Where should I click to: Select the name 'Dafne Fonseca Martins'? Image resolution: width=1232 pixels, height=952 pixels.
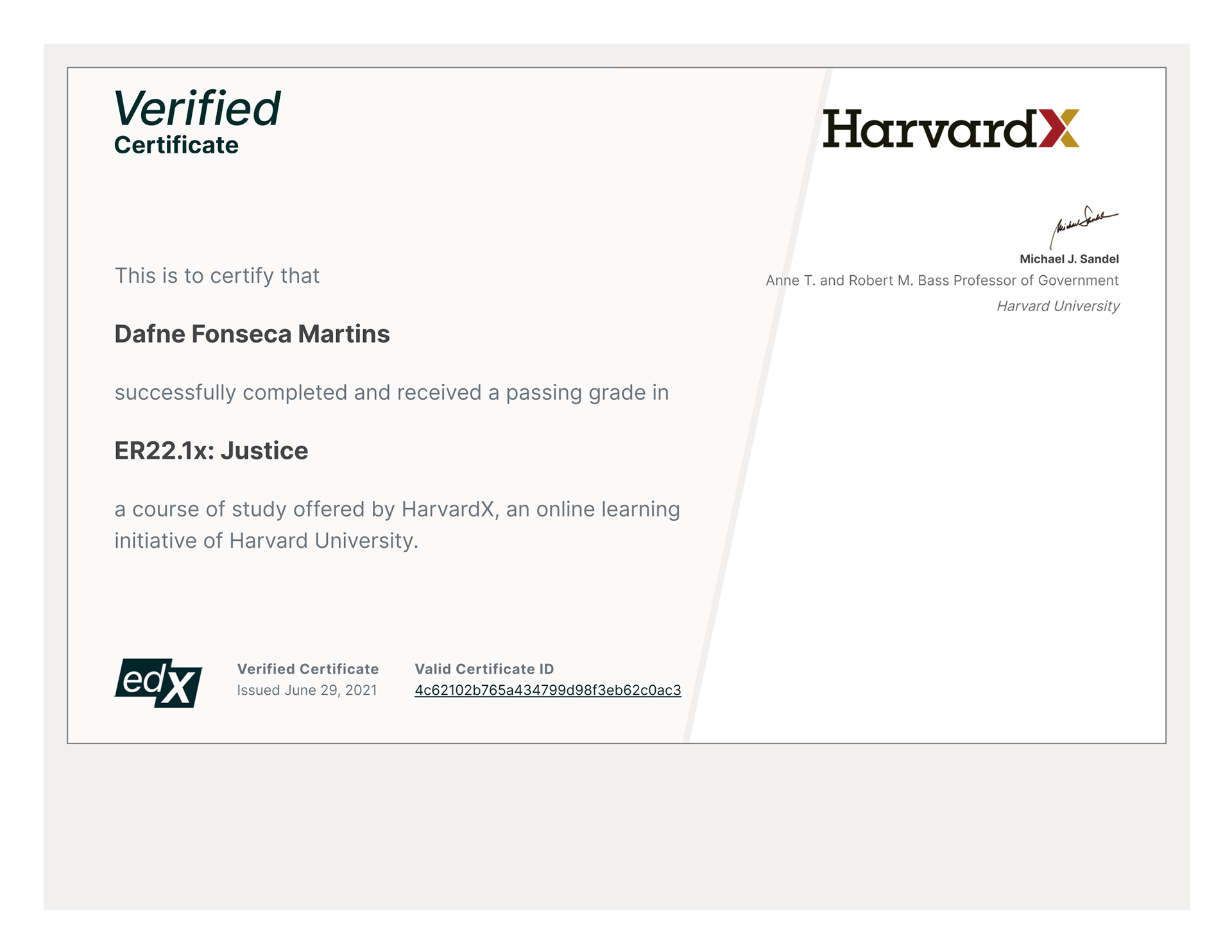pyautogui.click(x=252, y=334)
